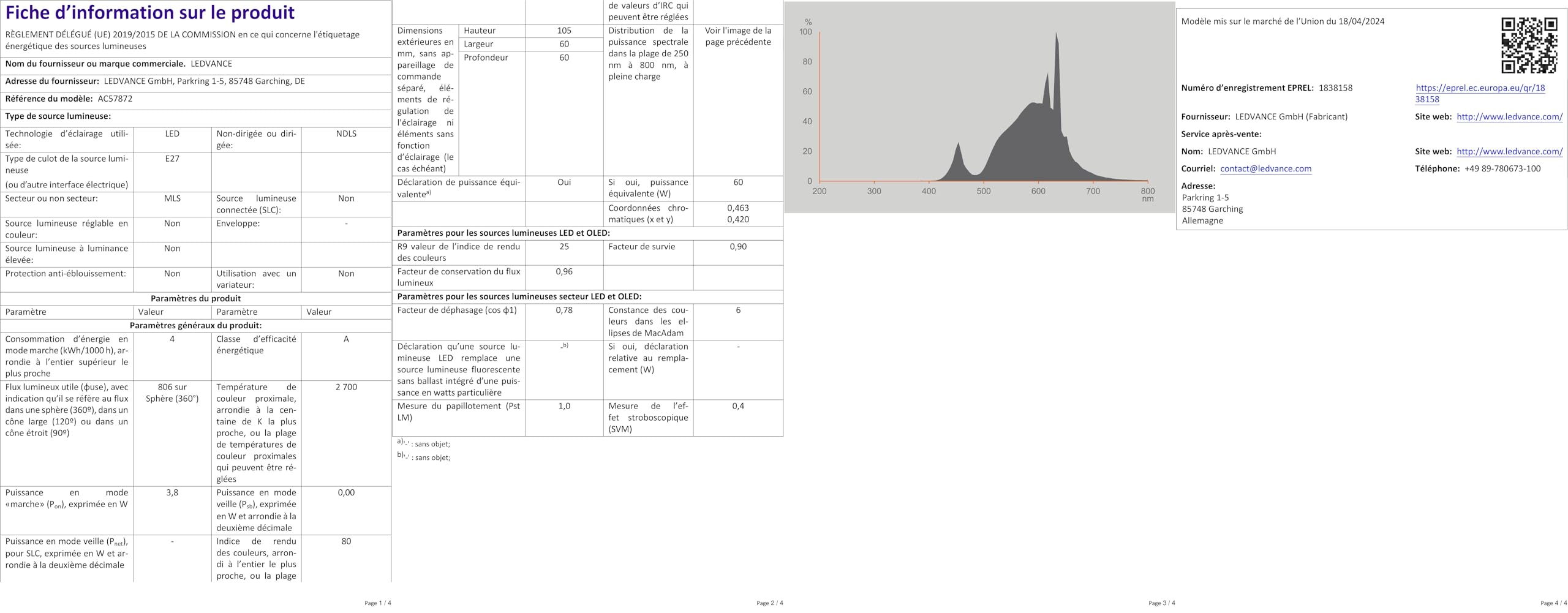Click the Page 4 / 4 footer label
This screenshot has width=1568, height=613.
pos(1553,603)
